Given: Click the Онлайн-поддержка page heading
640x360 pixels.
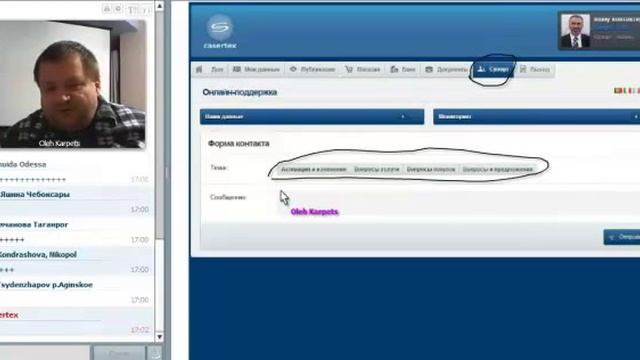Looking at the screenshot, I should (x=240, y=92).
